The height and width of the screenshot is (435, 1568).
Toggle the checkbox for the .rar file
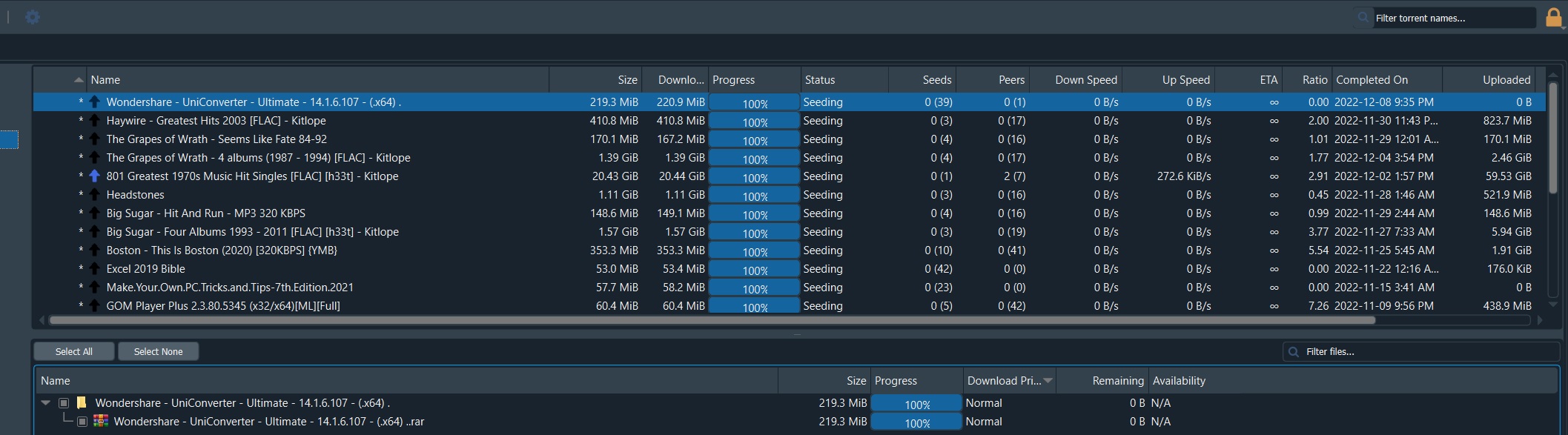pyautogui.click(x=82, y=422)
